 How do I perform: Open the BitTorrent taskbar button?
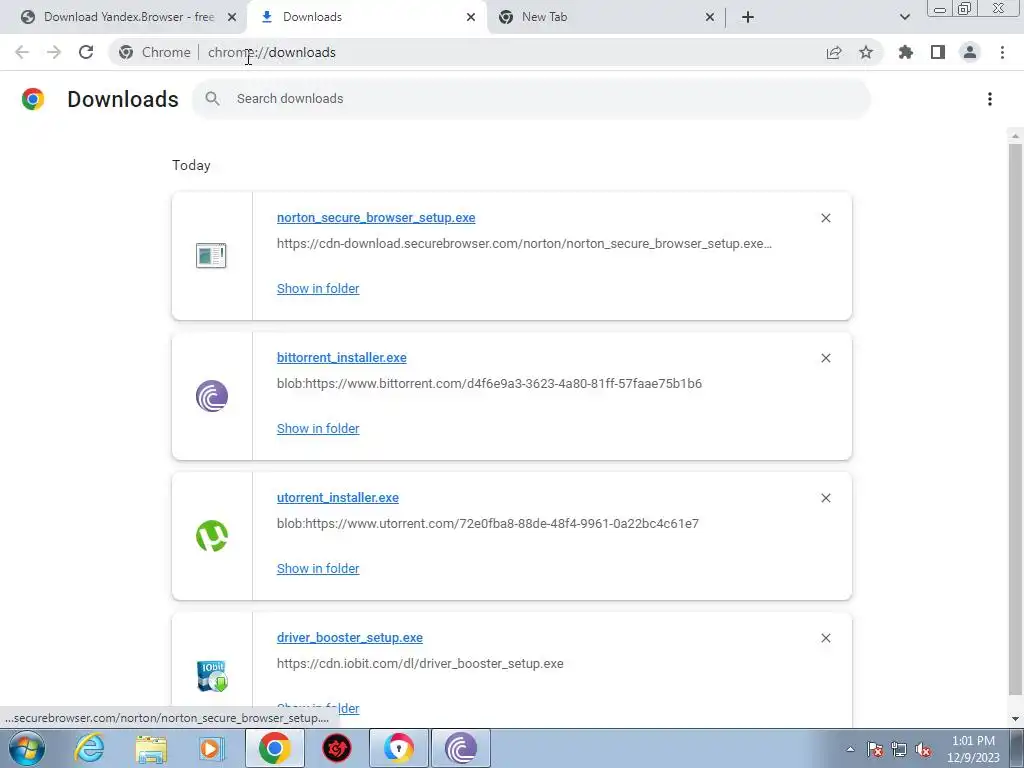[460, 748]
